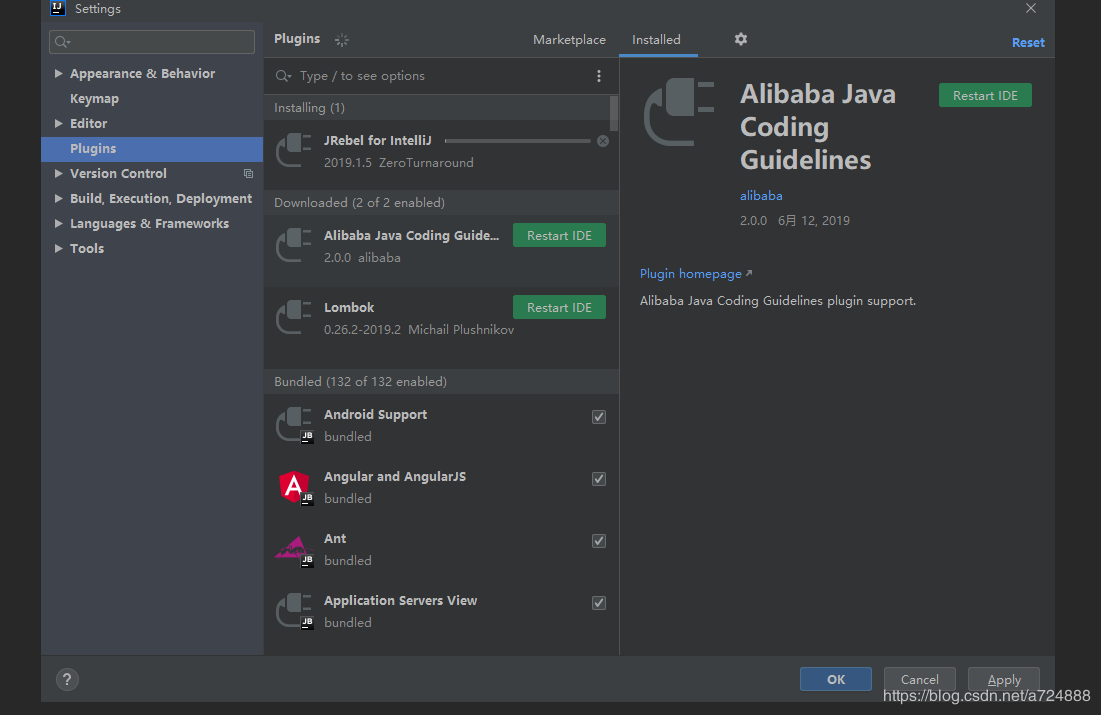Viewport: 1101px width, 715px height.
Task: Open the Keymap settings page
Action: tap(94, 99)
